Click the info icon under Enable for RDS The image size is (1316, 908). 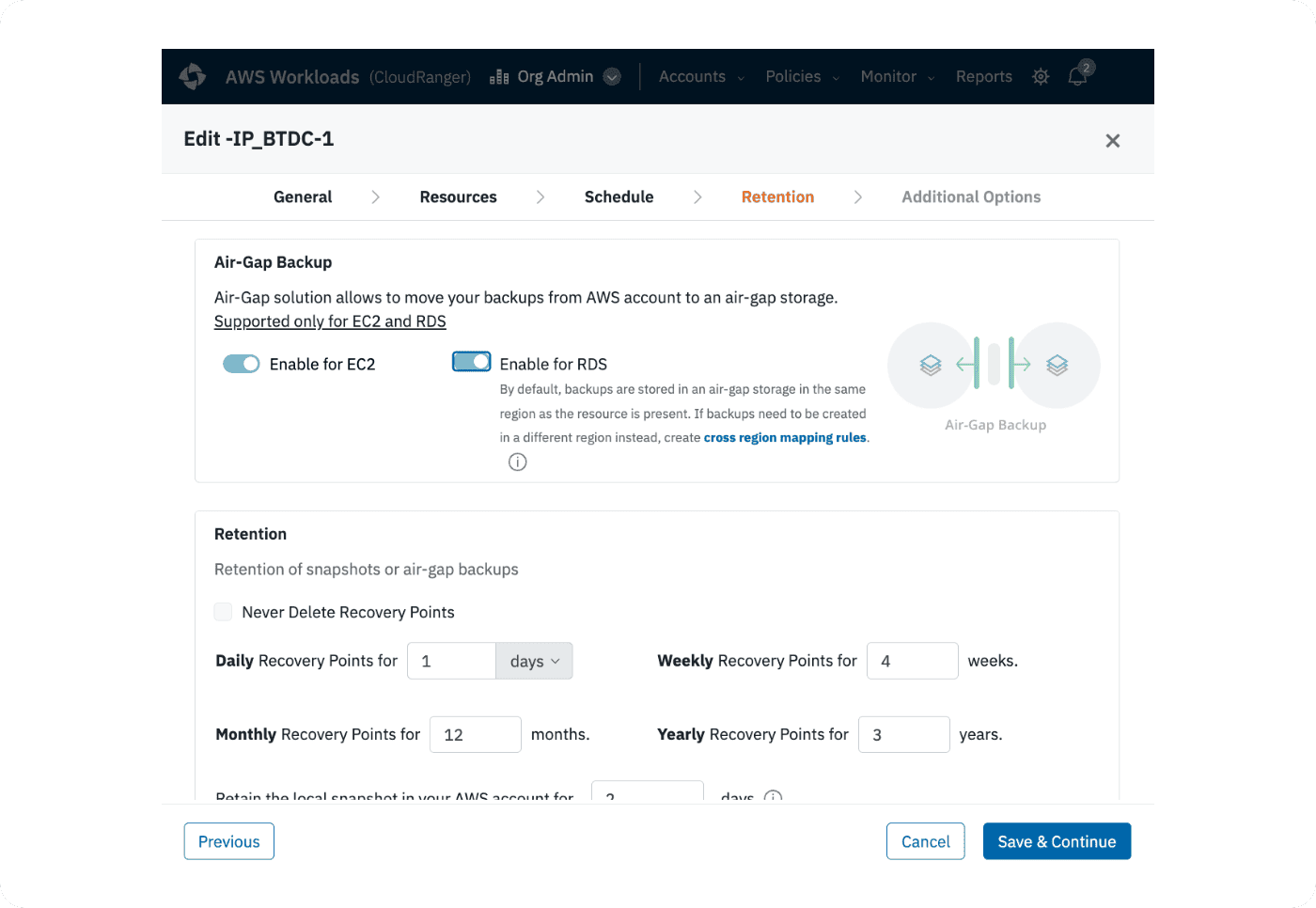click(x=517, y=462)
